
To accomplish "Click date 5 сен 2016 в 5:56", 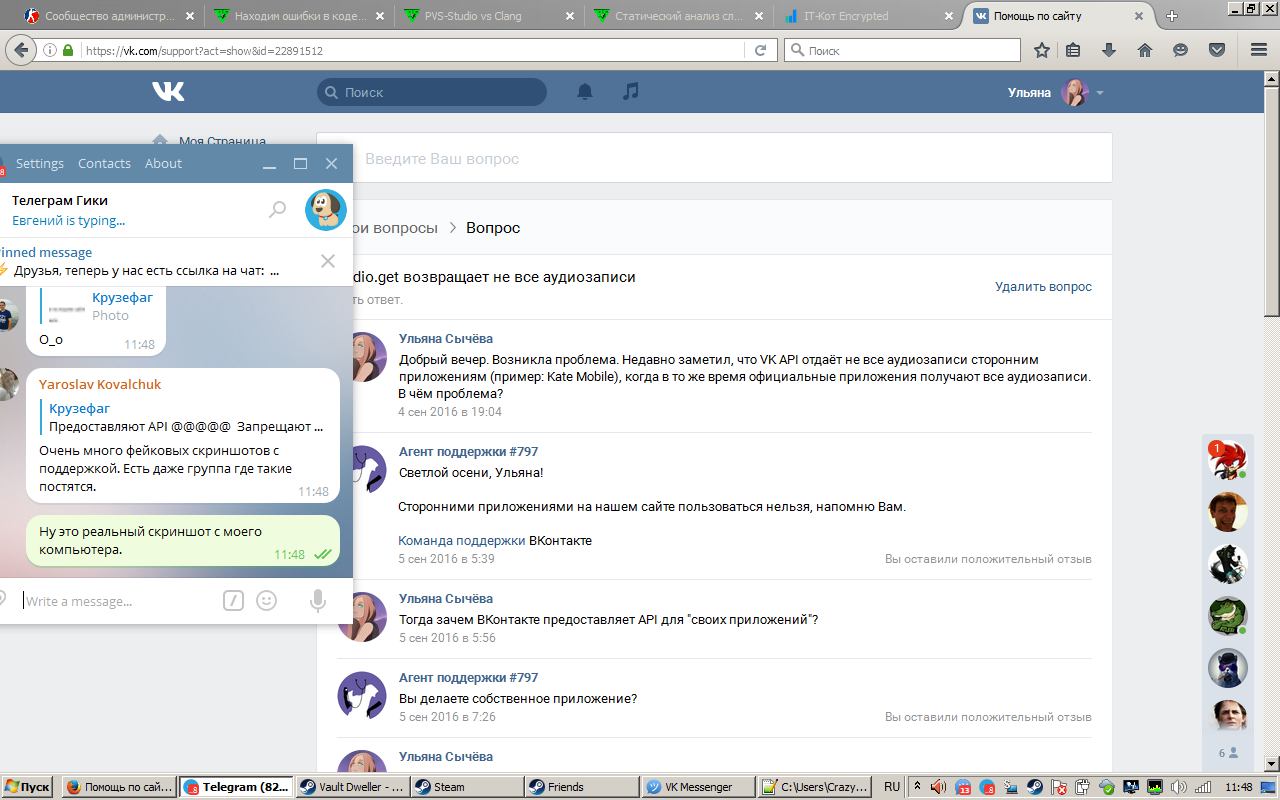I will click(x=447, y=637).
